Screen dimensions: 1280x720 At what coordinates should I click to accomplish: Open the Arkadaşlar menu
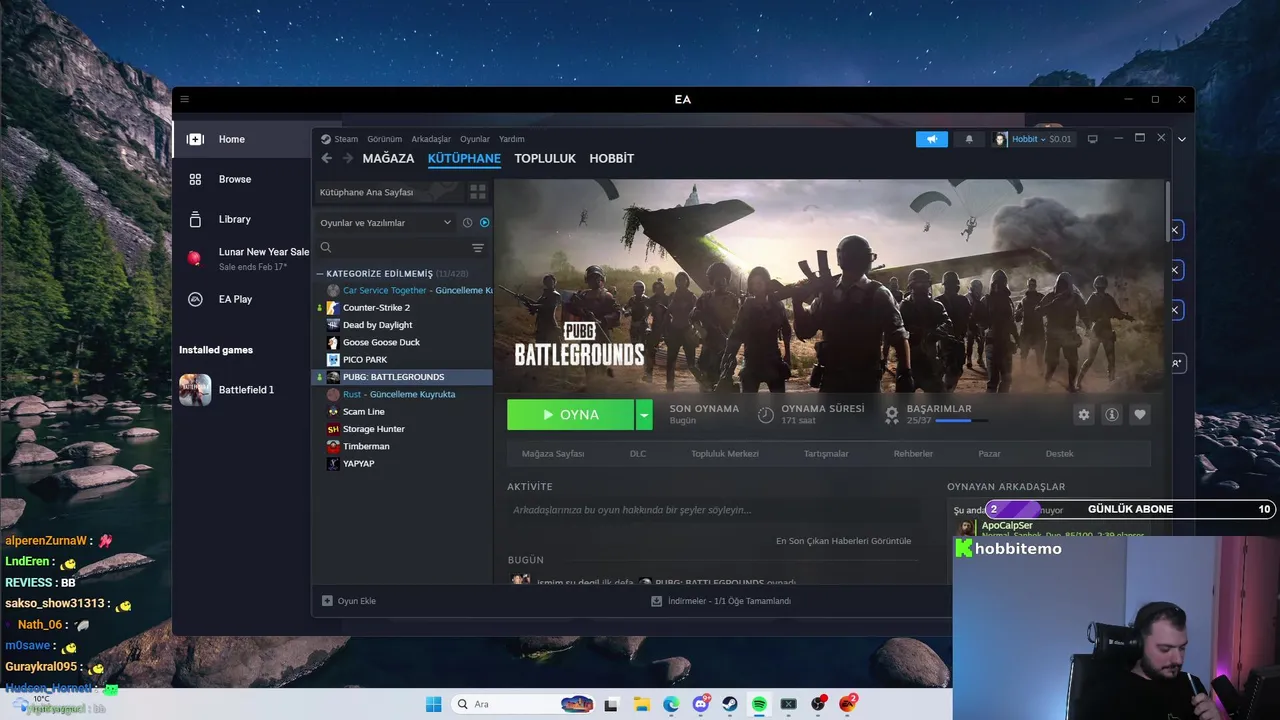pos(431,139)
